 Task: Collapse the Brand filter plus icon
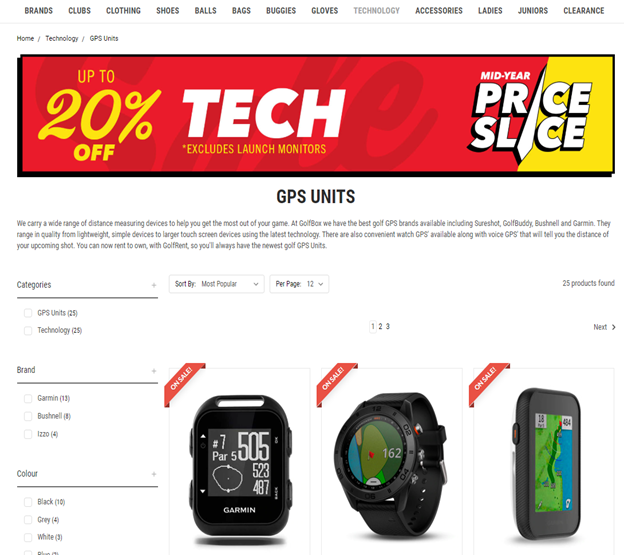pos(154,371)
